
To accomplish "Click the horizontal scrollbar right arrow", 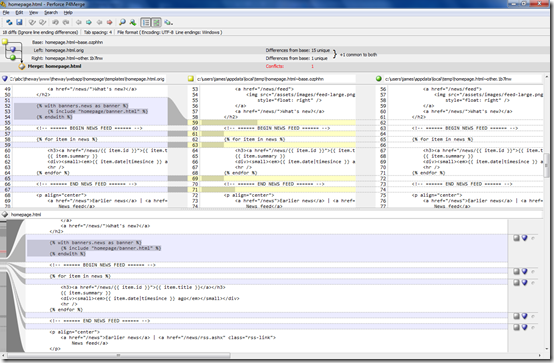I will [x=540, y=355].
